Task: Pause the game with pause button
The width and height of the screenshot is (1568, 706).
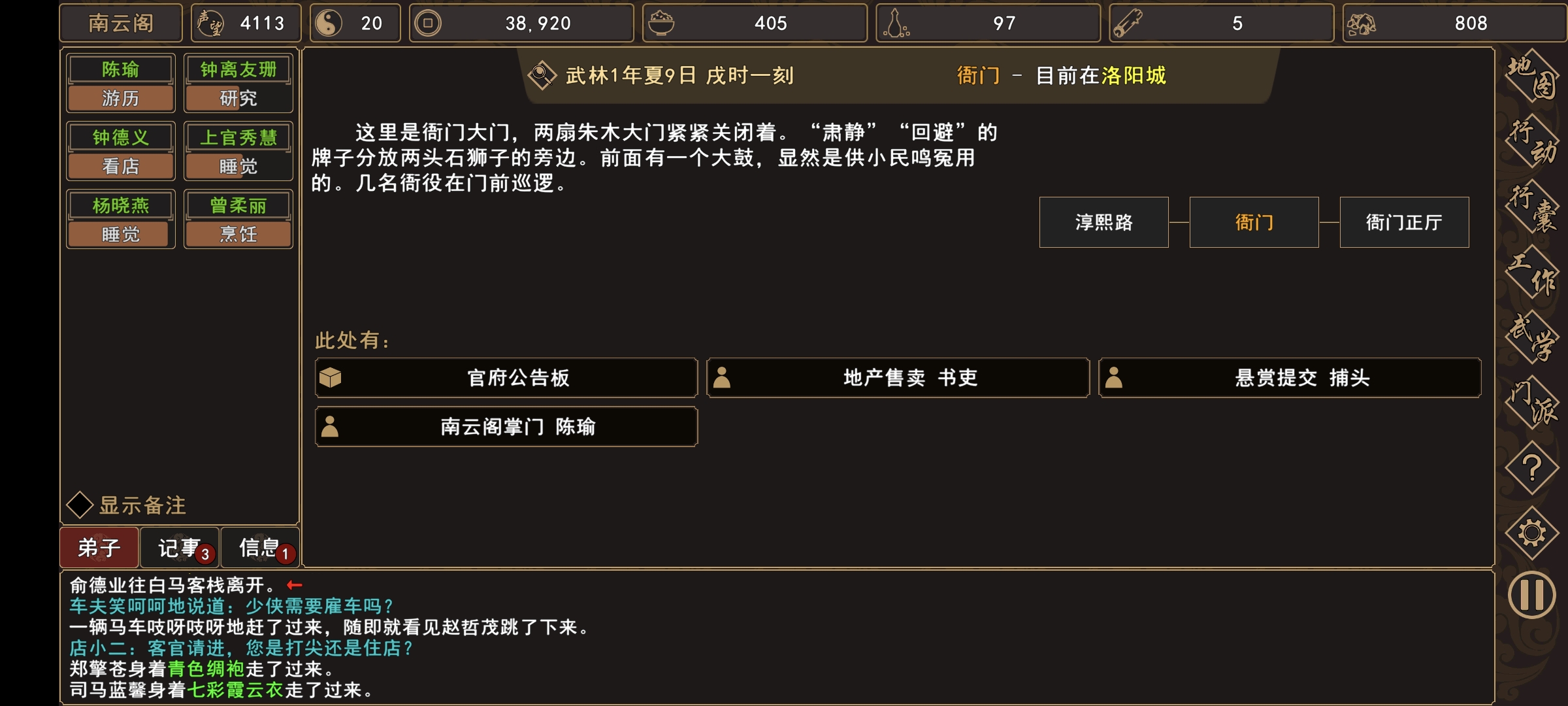Action: 1531,595
